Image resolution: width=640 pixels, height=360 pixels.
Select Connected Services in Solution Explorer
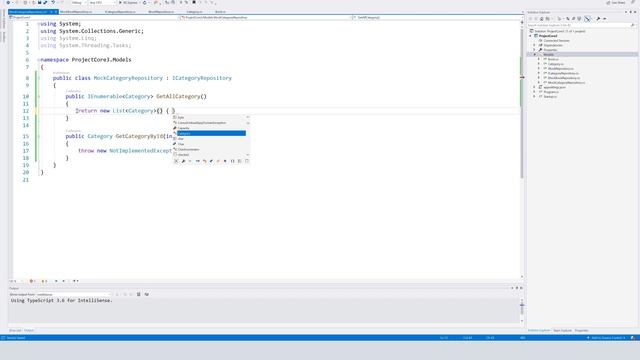(556, 41)
